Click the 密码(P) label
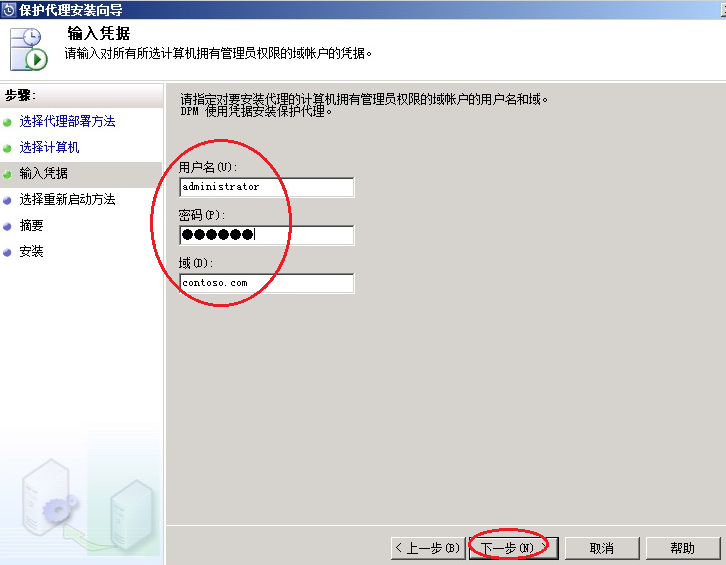Viewport: 726px width, 565px height. coord(202,215)
